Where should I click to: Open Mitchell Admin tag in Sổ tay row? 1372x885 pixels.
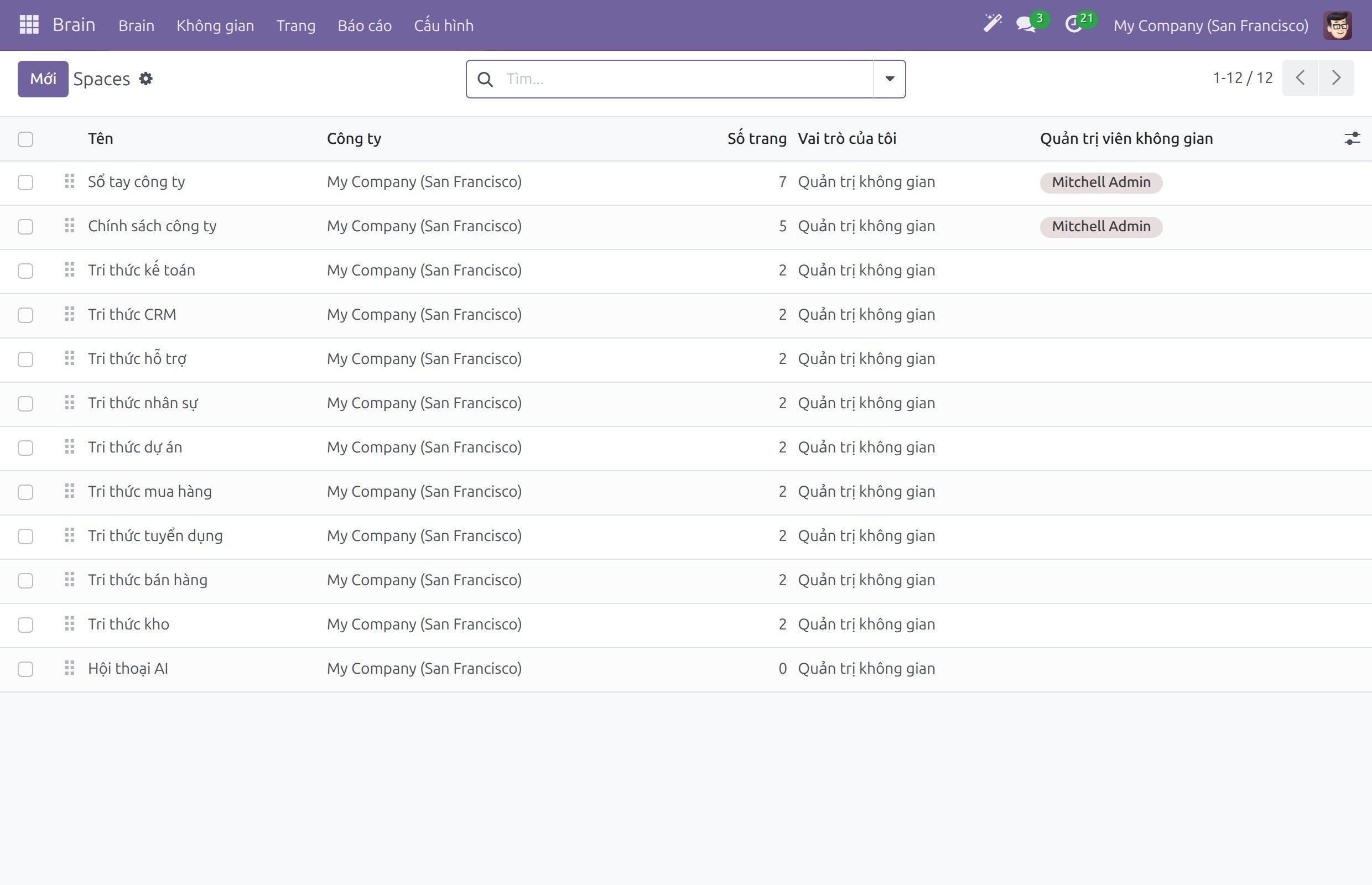pos(1101,182)
